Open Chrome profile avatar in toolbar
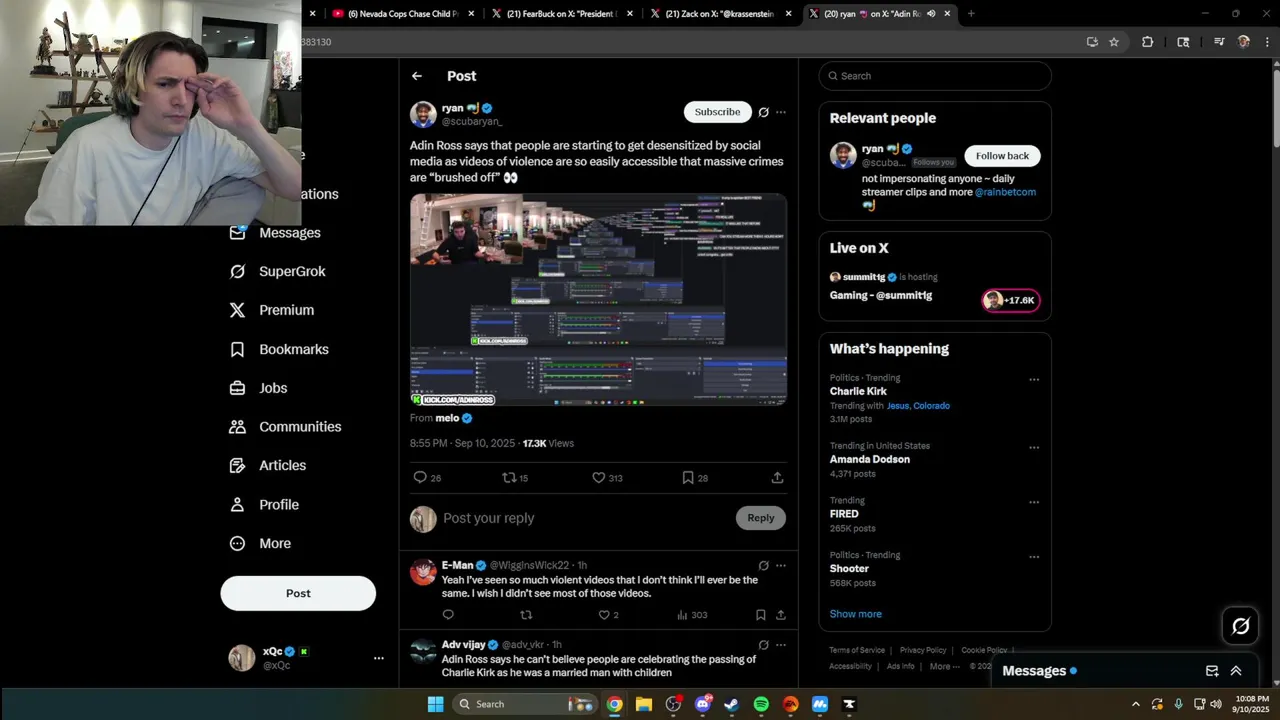The image size is (1280, 720). (1244, 42)
